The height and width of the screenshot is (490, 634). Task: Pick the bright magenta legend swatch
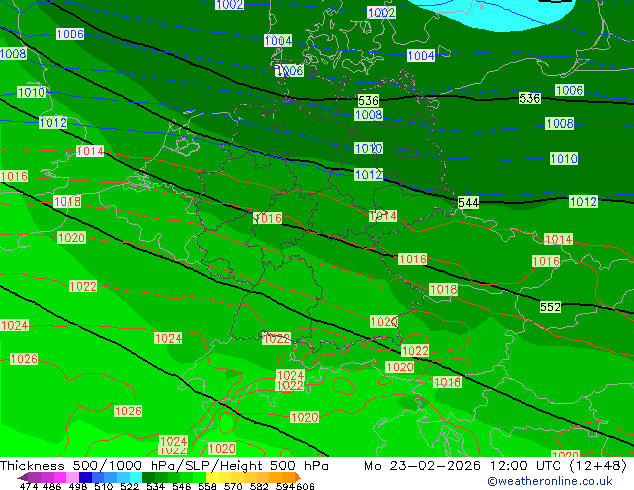pyautogui.click(x=60, y=477)
